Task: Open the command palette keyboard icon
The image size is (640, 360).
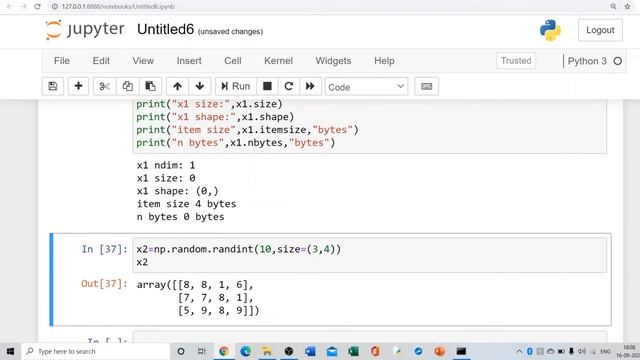Action: click(427, 86)
